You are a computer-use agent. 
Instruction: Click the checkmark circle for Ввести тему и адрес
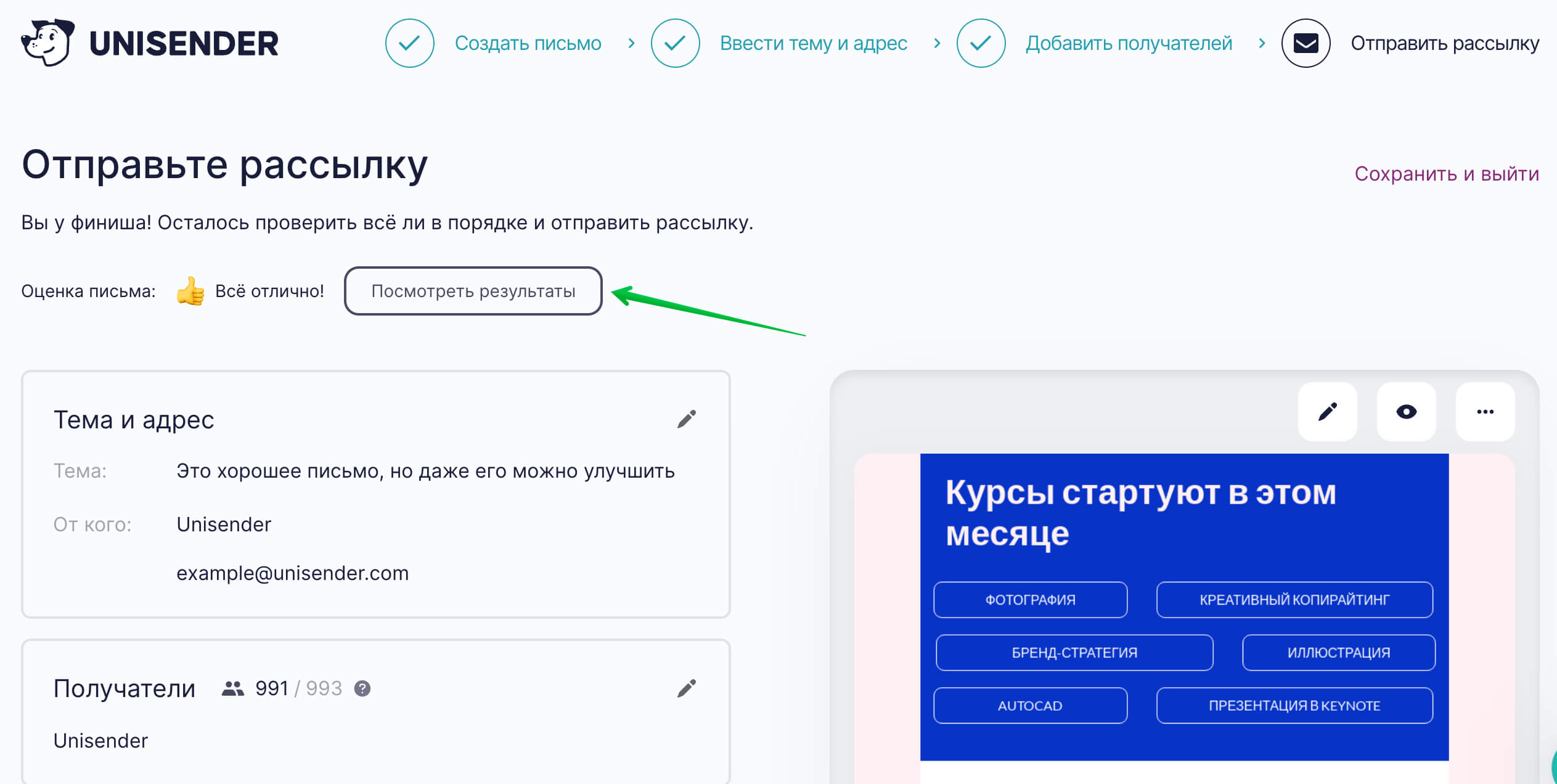click(x=675, y=43)
